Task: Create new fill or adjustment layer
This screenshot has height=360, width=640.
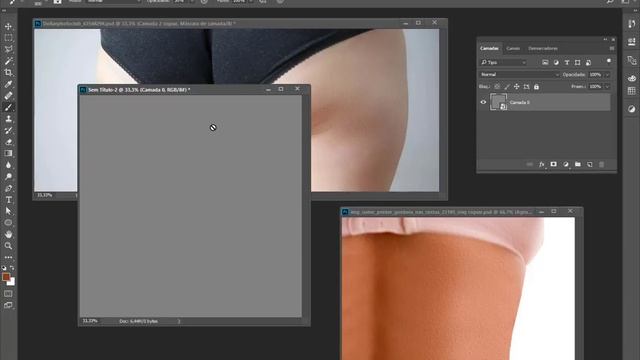Action: [566, 164]
